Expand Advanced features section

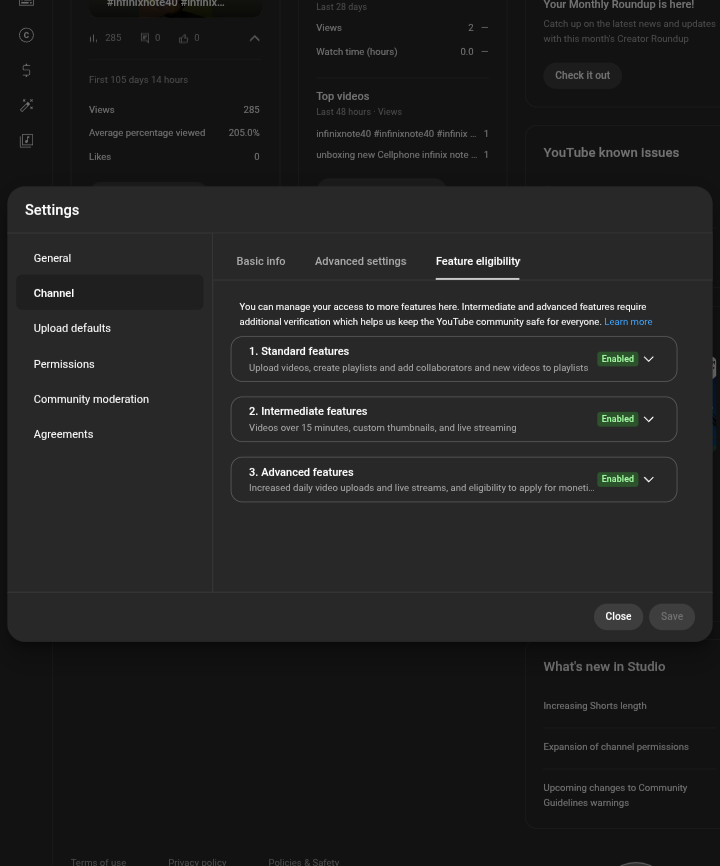click(649, 479)
